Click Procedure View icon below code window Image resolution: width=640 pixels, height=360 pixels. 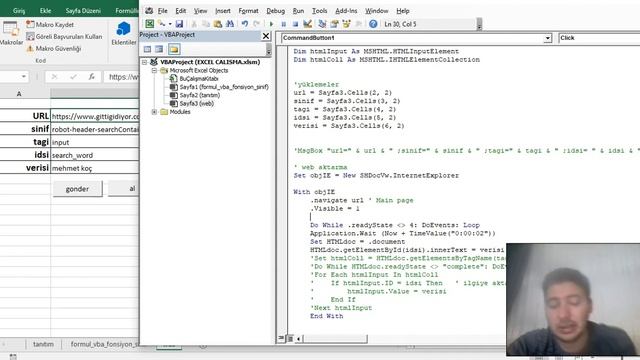pos(281,338)
